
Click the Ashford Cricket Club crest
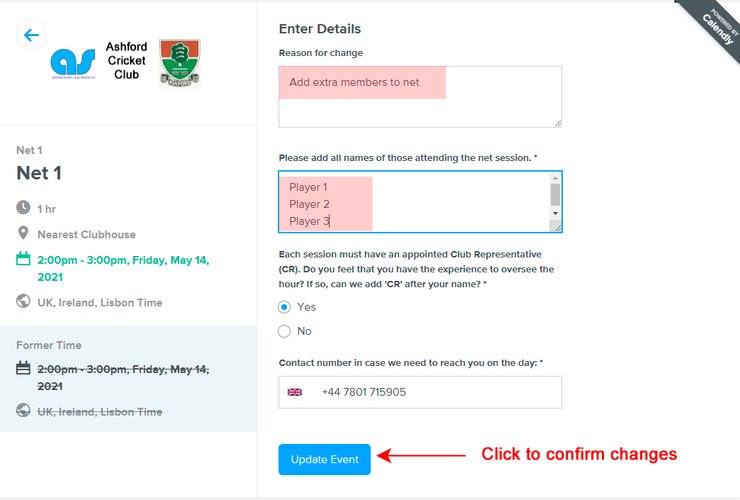point(180,64)
